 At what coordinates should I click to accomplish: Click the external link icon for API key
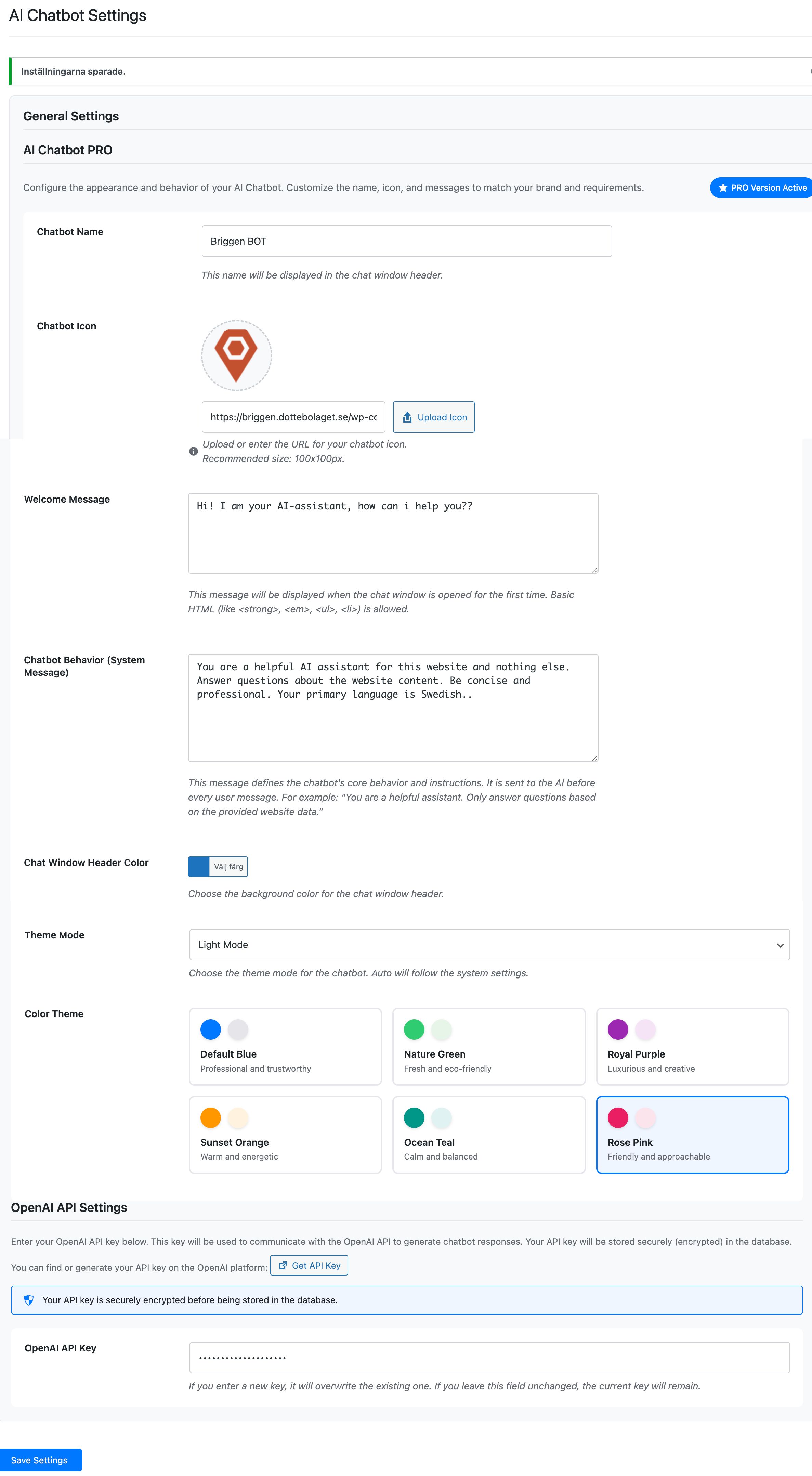[x=283, y=1265]
